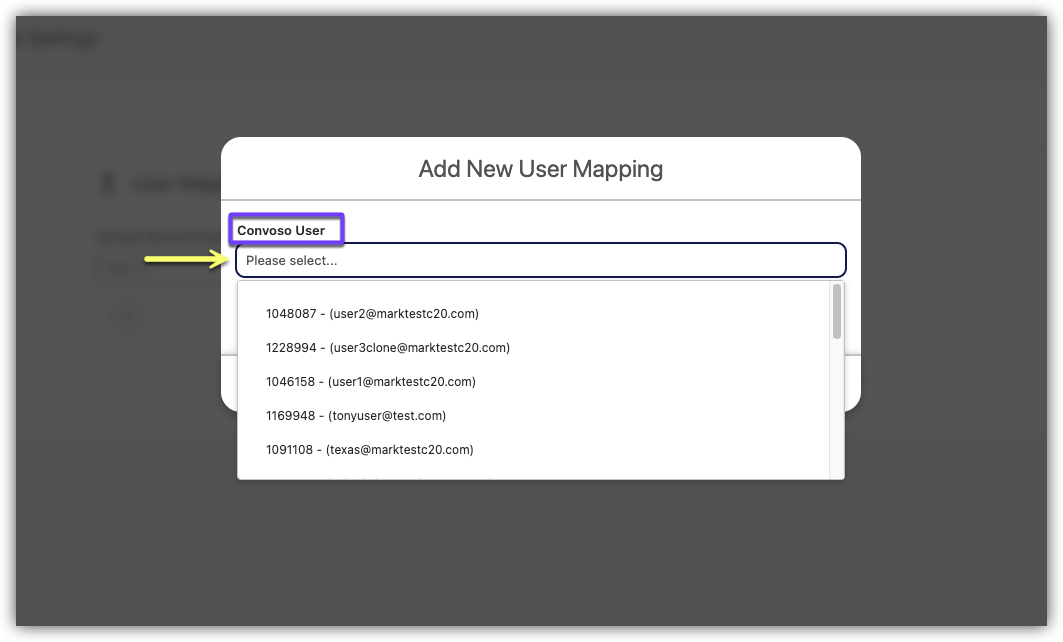The image size is (1063, 642).
Task: Pick user 1046158 (user1@marktestc20.com)
Action: click(370, 382)
